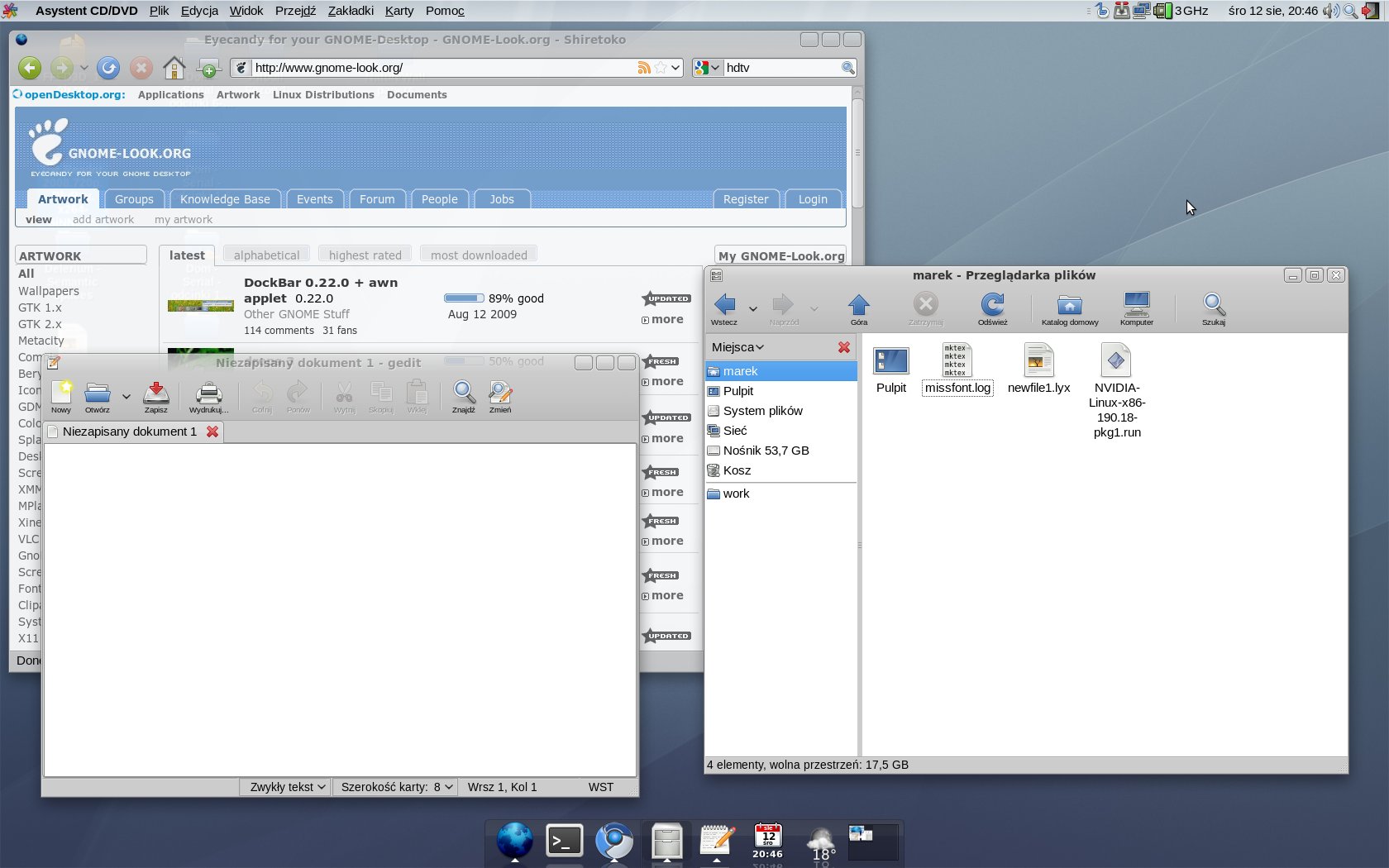Save document with Zapisz in gedit
The height and width of the screenshot is (868, 1389).
click(x=155, y=397)
